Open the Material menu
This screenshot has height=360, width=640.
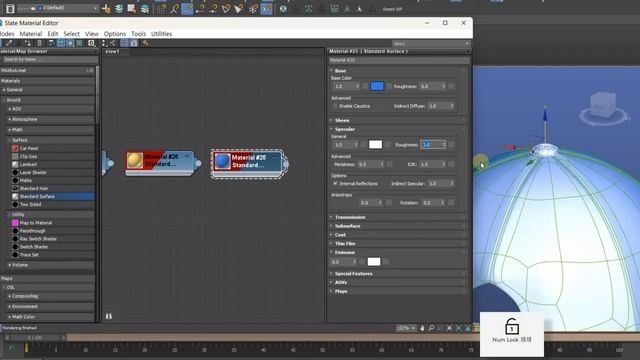tap(31, 34)
